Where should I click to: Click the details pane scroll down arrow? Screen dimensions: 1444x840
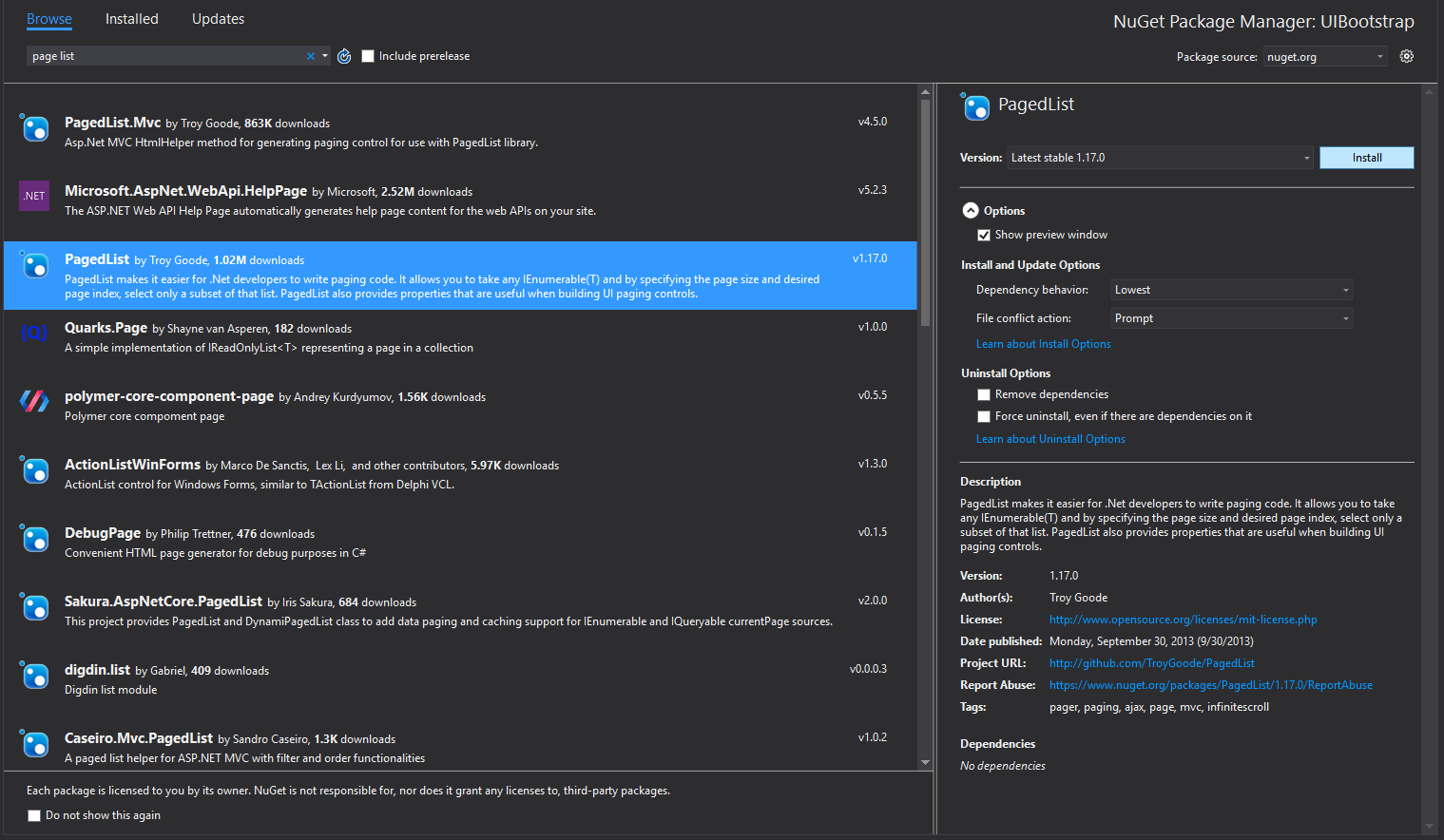[x=1428, y=827]
